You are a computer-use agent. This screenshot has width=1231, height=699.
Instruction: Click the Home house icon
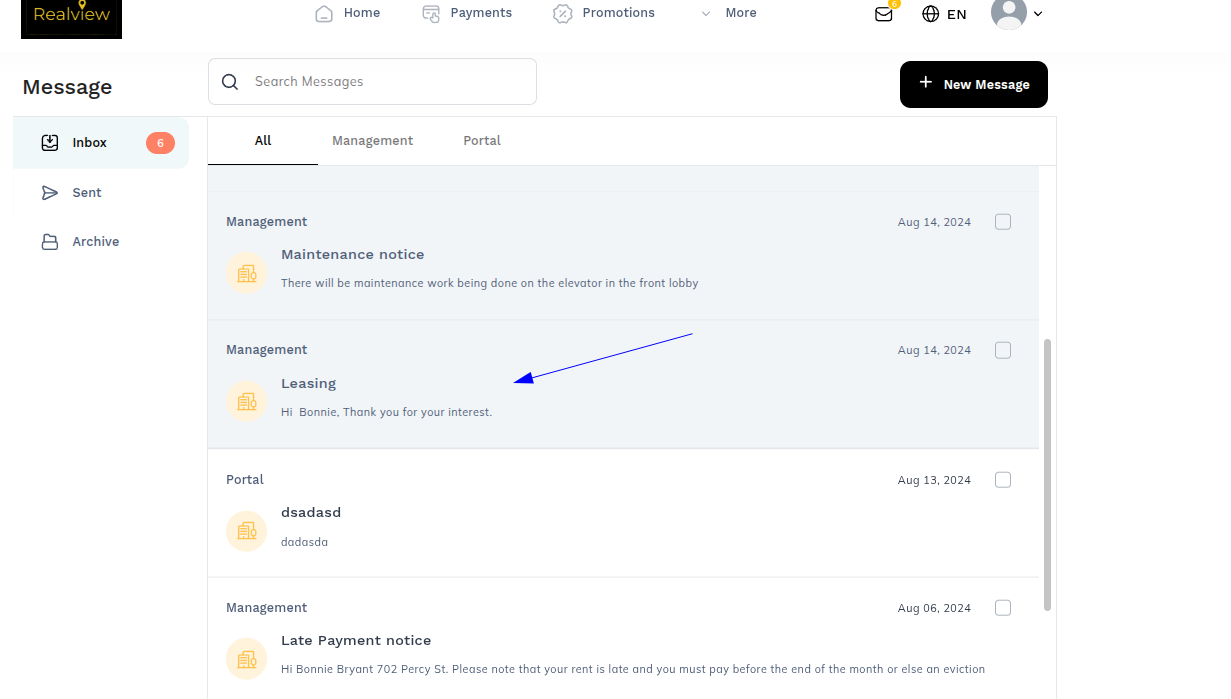click(x=323, y=14)
